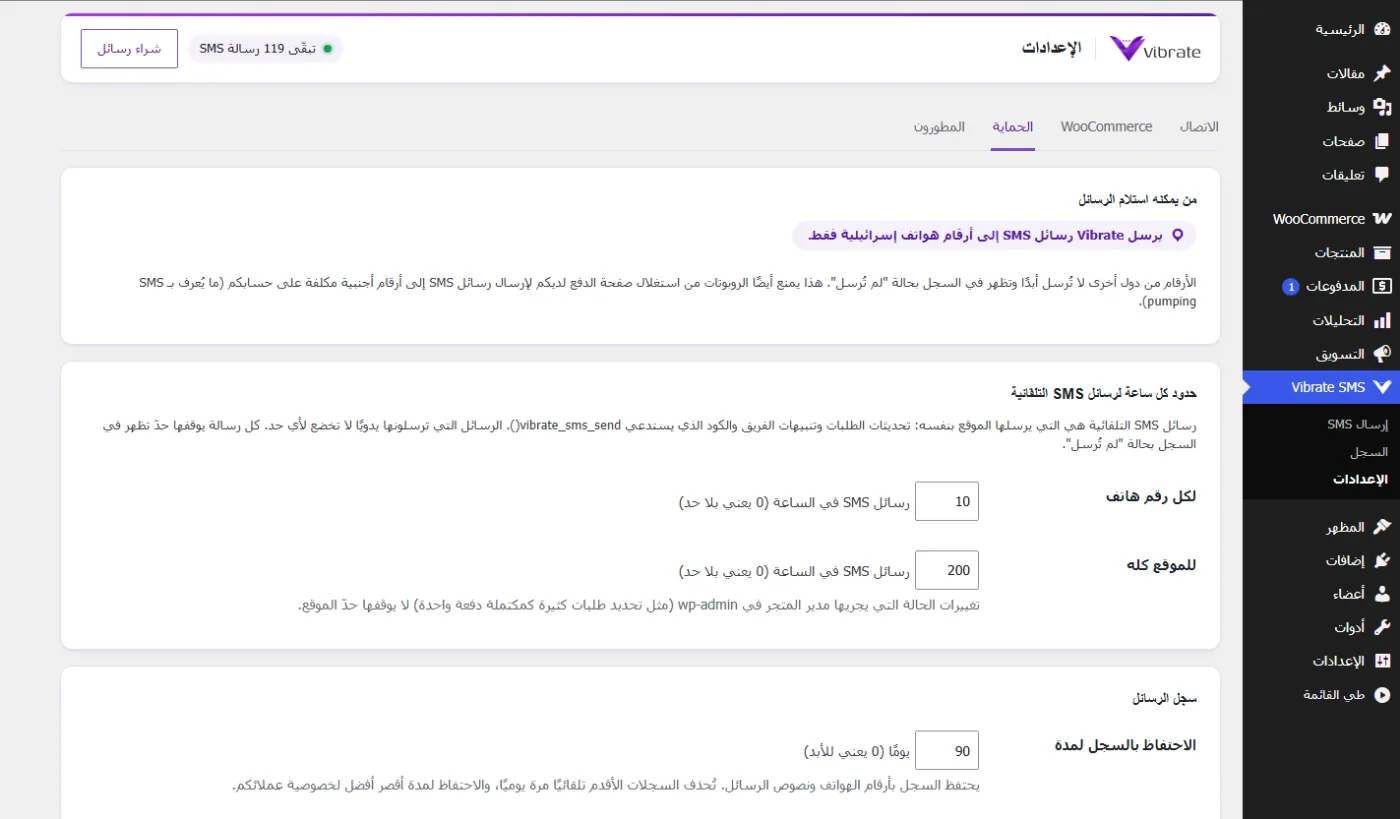This screenshot has height=819, width=1400.
Task: Open the المظهر paintbrush icon
Action: [1382, 526]
